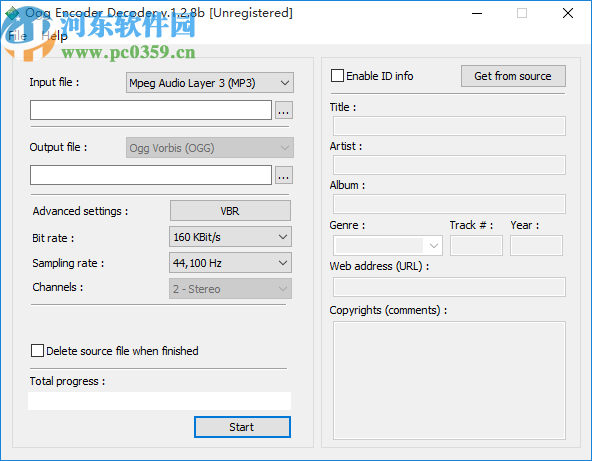Click the output file path field
Screen dimensions: 592x461
(151, 175)
